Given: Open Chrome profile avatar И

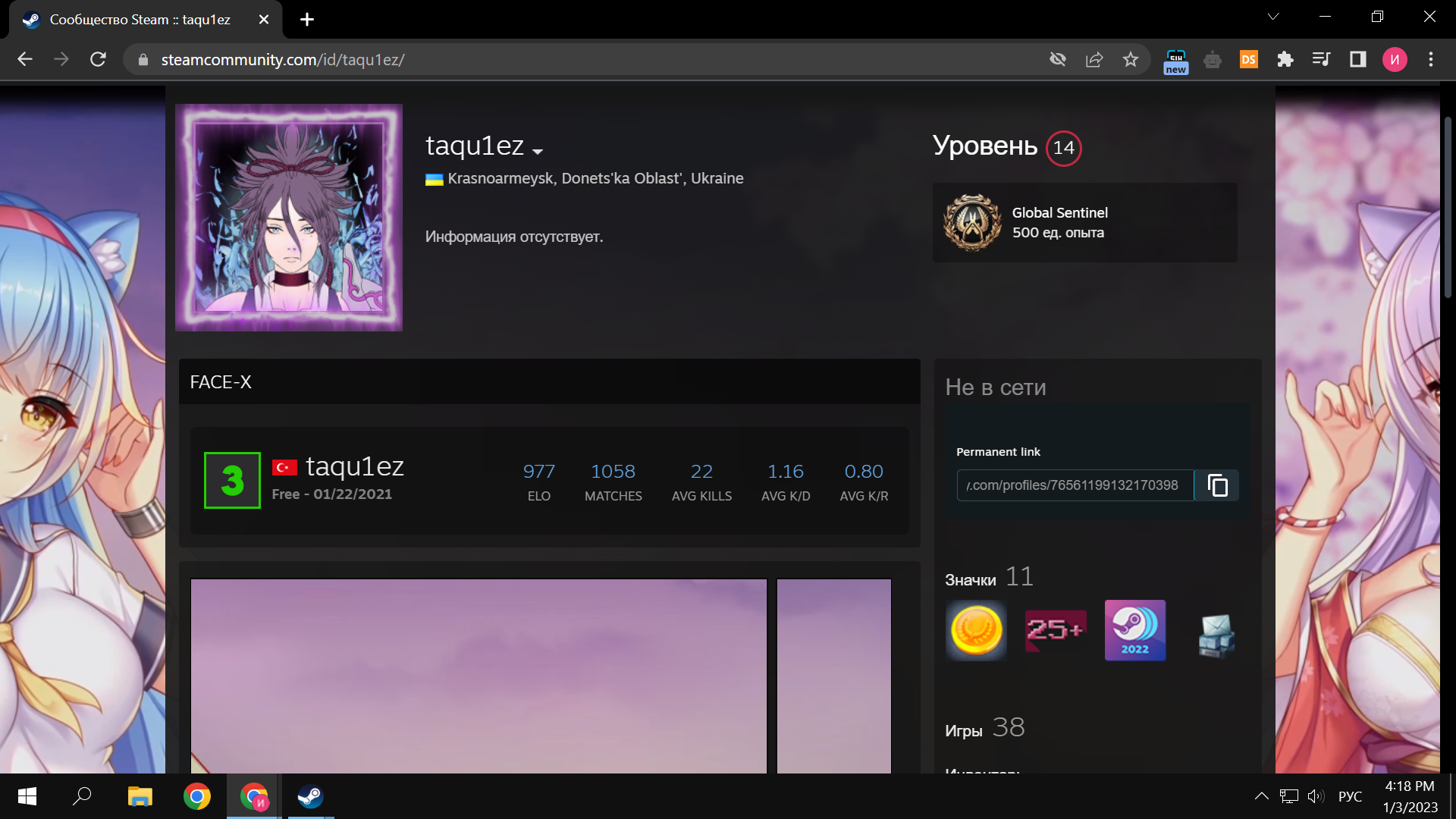Looking at the screenshot, I should coord(1395,59).
